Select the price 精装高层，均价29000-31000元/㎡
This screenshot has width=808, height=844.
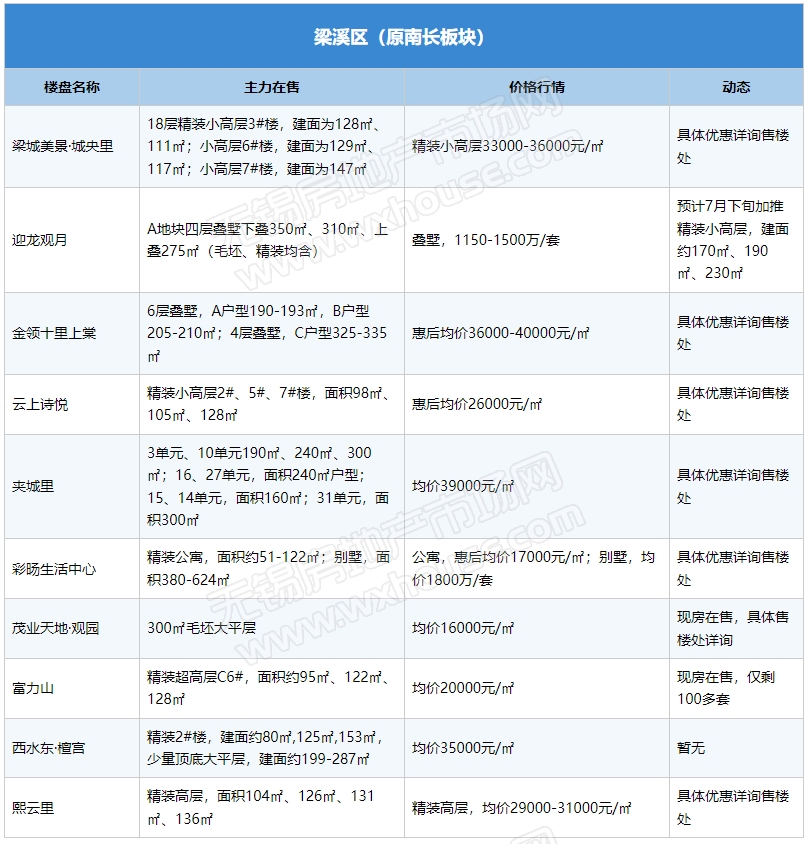(x=521, y=808)
